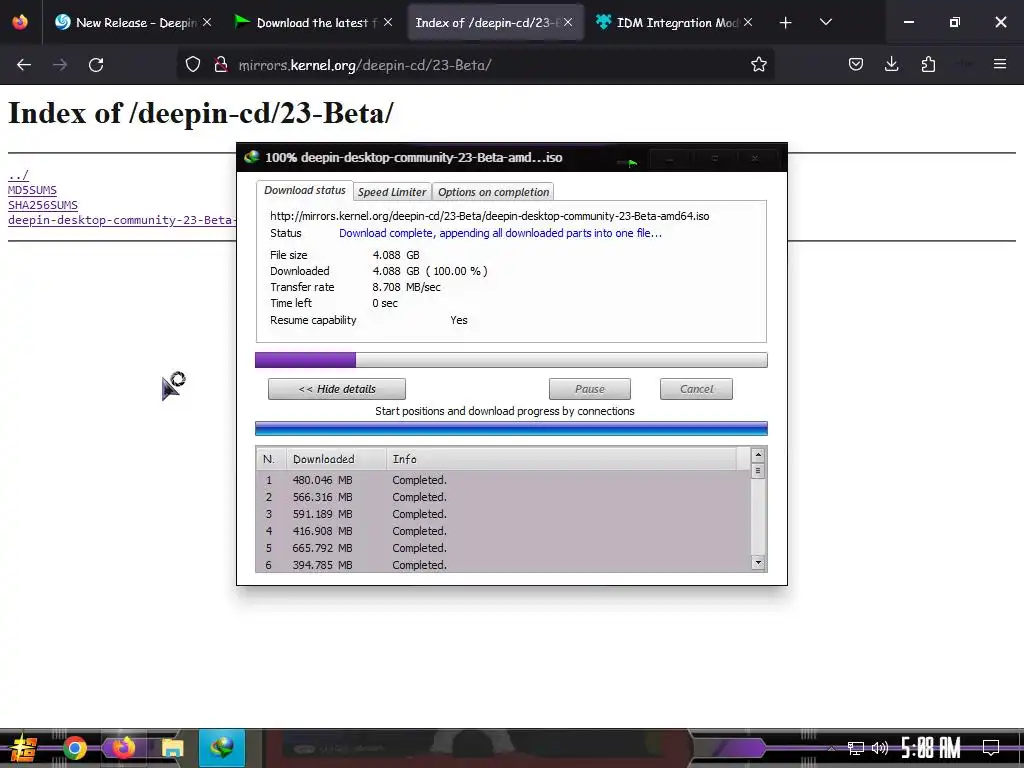Open the extensions puzzle icon
The width and height of the screenshot is (1024, 768).
click(x=928, y=65)
